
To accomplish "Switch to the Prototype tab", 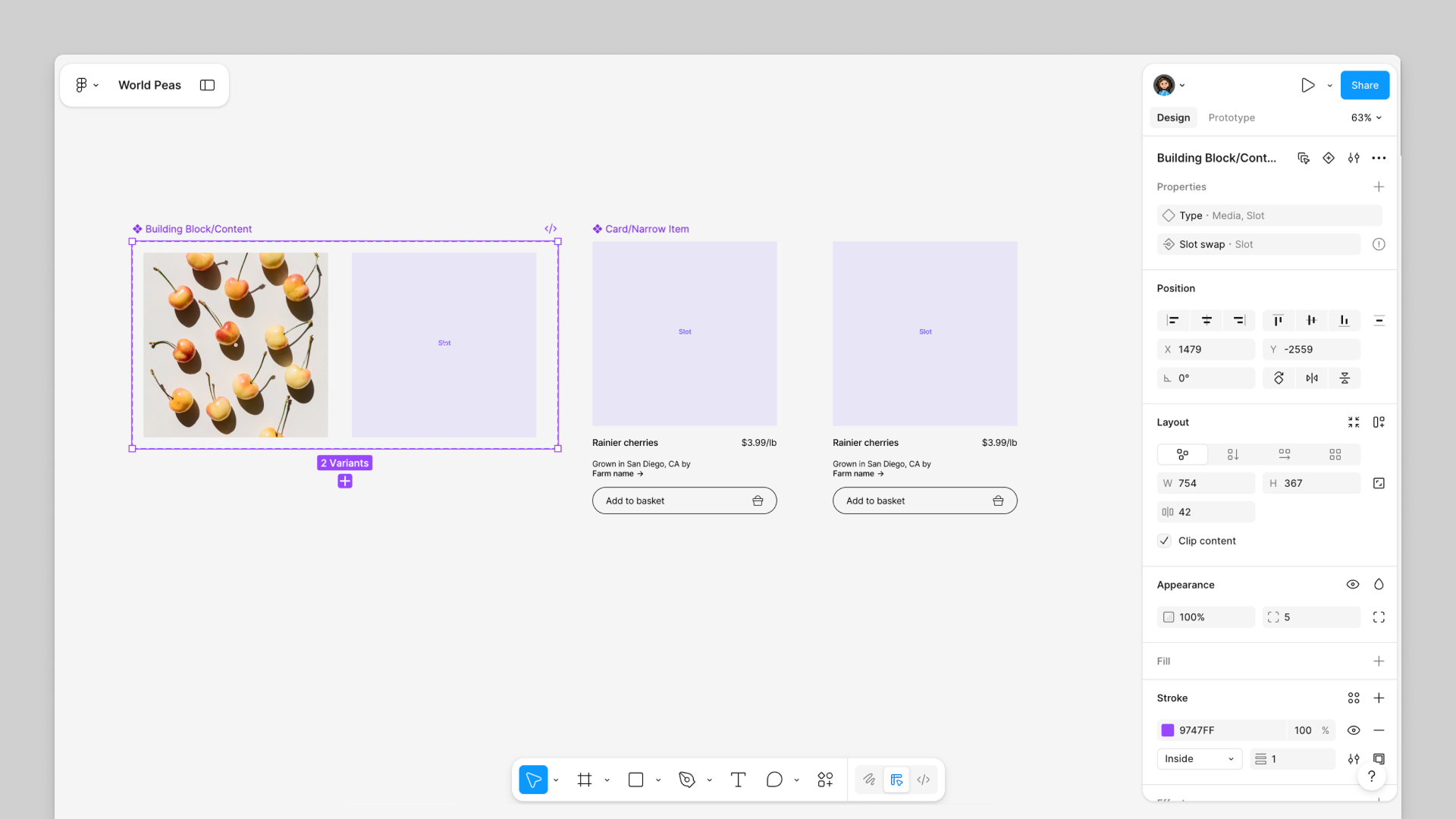I will click(1231, 118).
